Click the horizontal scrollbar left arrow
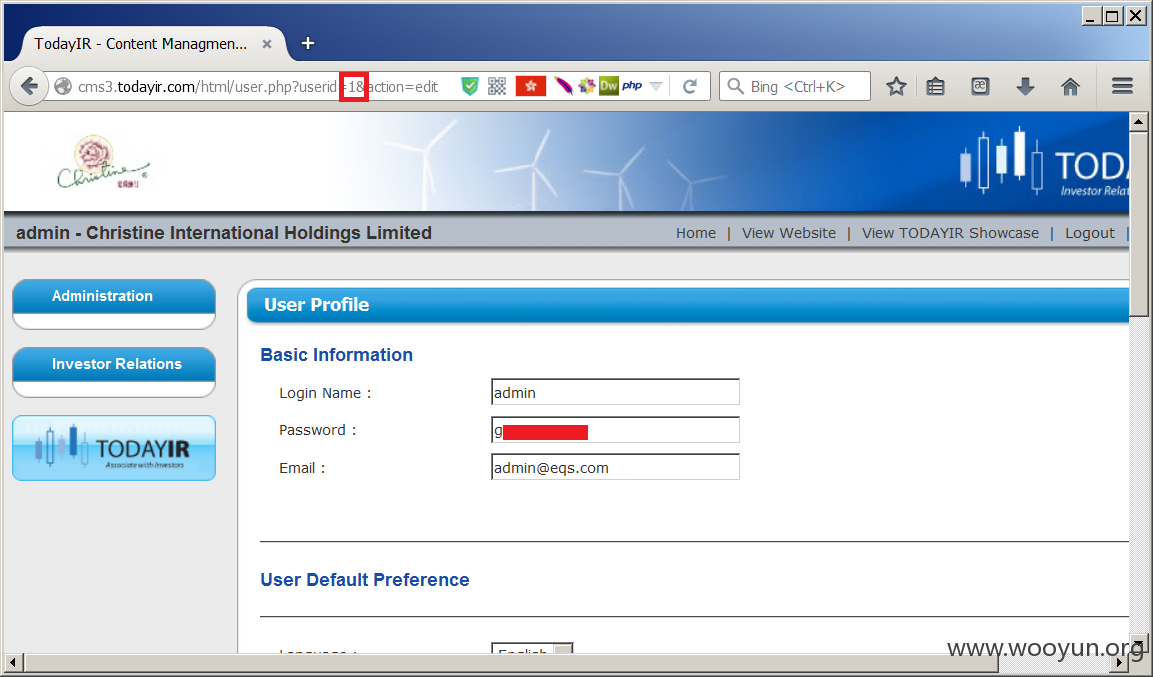The image size is (1153, 677). (x=13, y=662)
